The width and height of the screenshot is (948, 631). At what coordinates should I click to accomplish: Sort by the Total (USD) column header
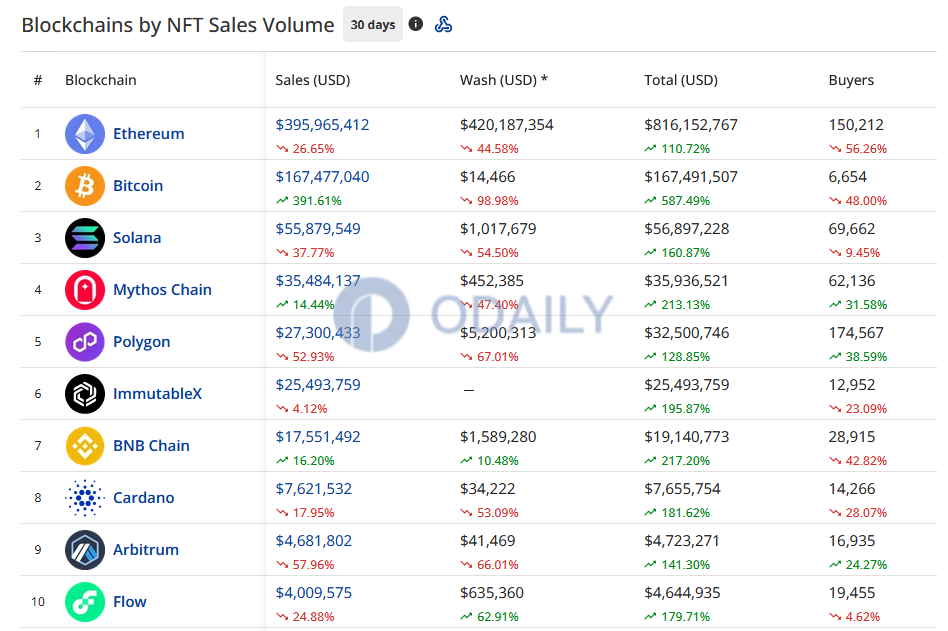(681, 80)
